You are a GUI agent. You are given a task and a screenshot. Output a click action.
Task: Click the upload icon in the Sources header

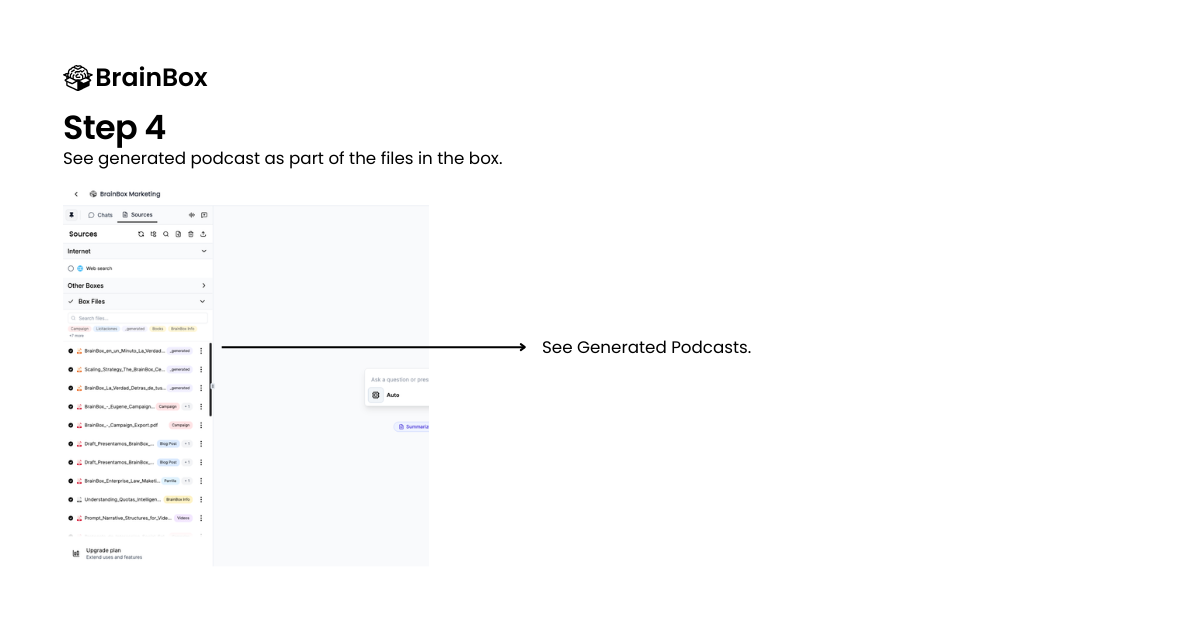(204, 234)
